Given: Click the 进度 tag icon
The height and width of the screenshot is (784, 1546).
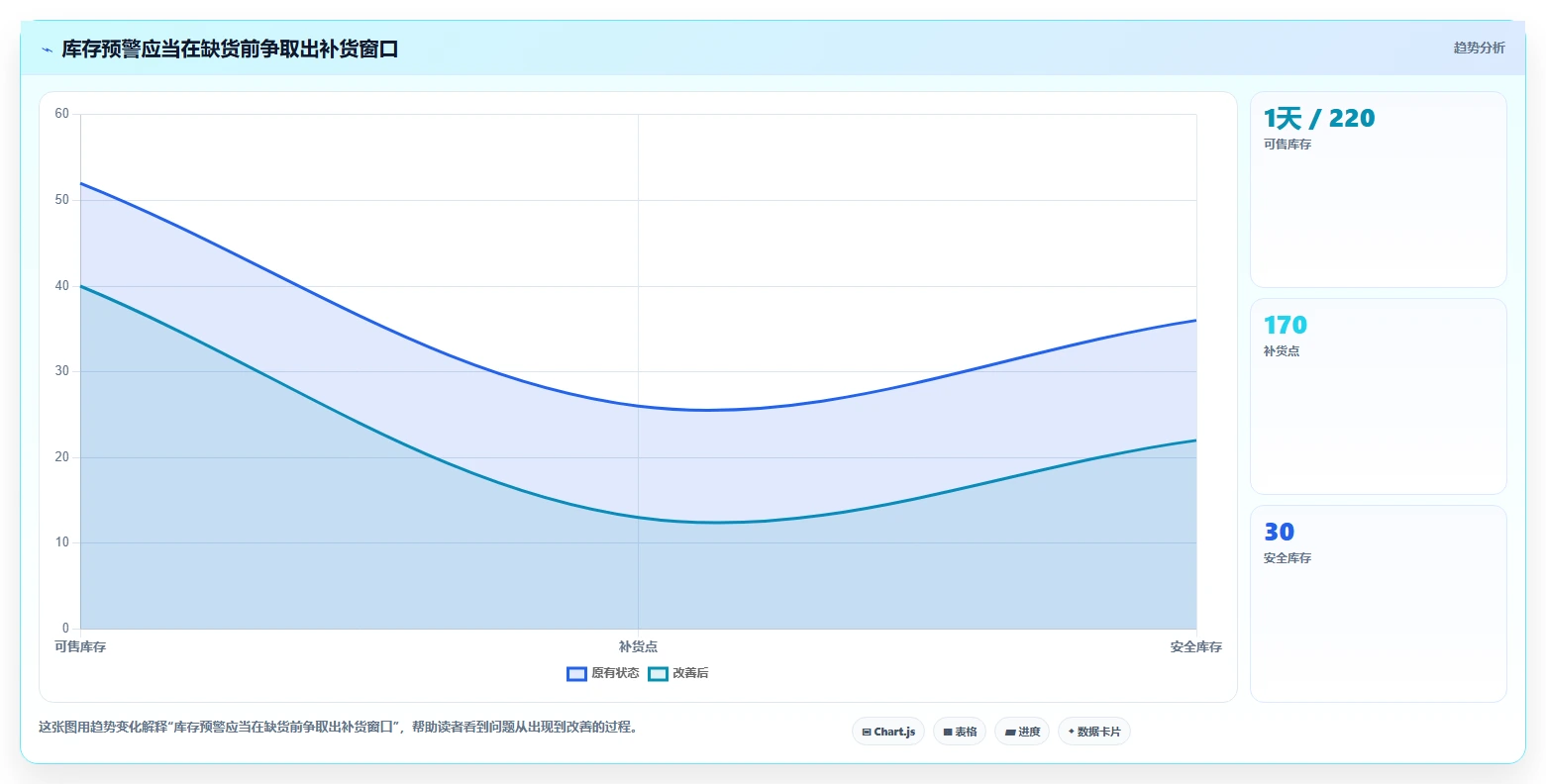Looking at the screenshot, I should pos(1010,733).
